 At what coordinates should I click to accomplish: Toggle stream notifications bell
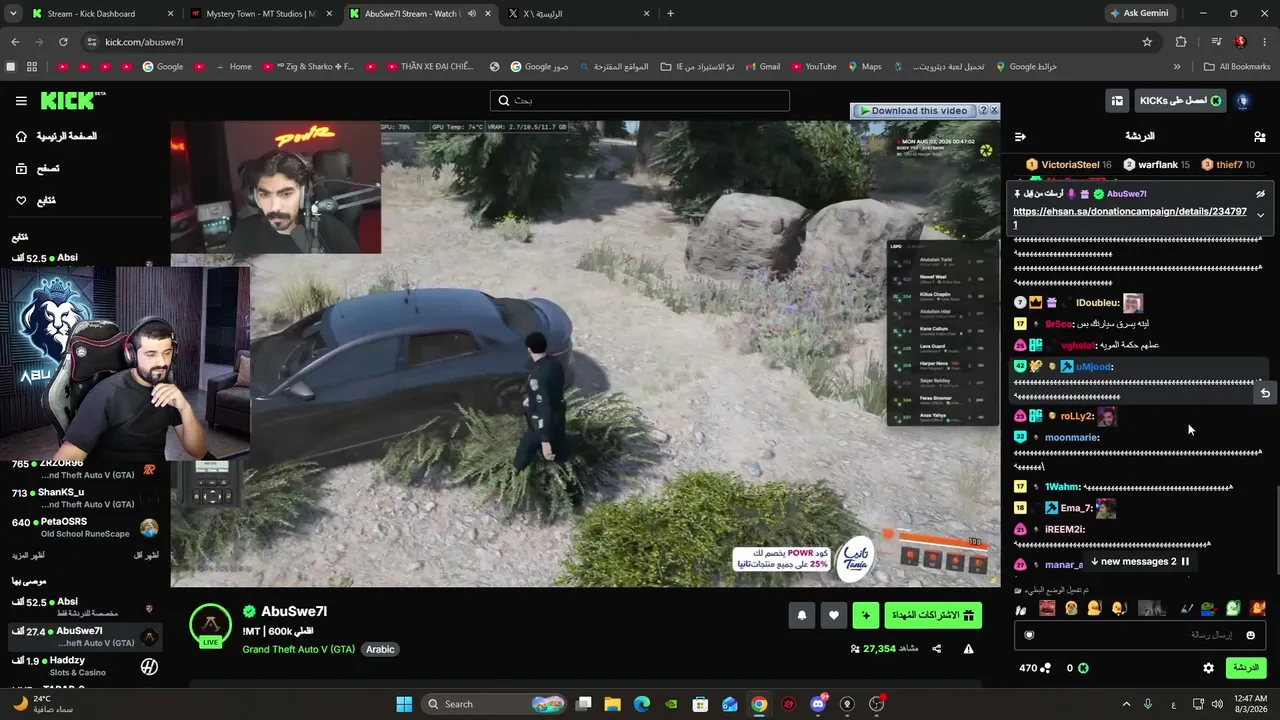point(801,616)
